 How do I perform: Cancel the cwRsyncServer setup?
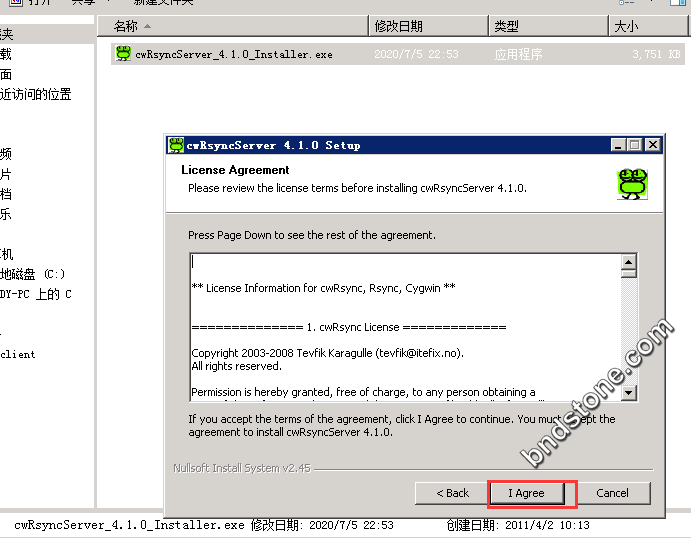(x=613, y=493)
